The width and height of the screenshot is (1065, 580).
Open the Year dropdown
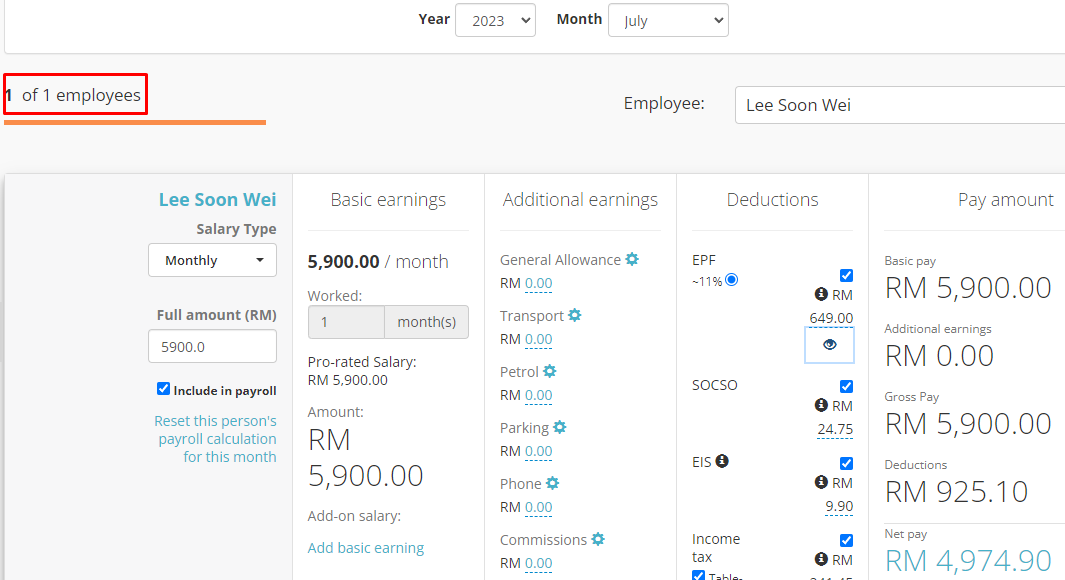tap(495, 20)
